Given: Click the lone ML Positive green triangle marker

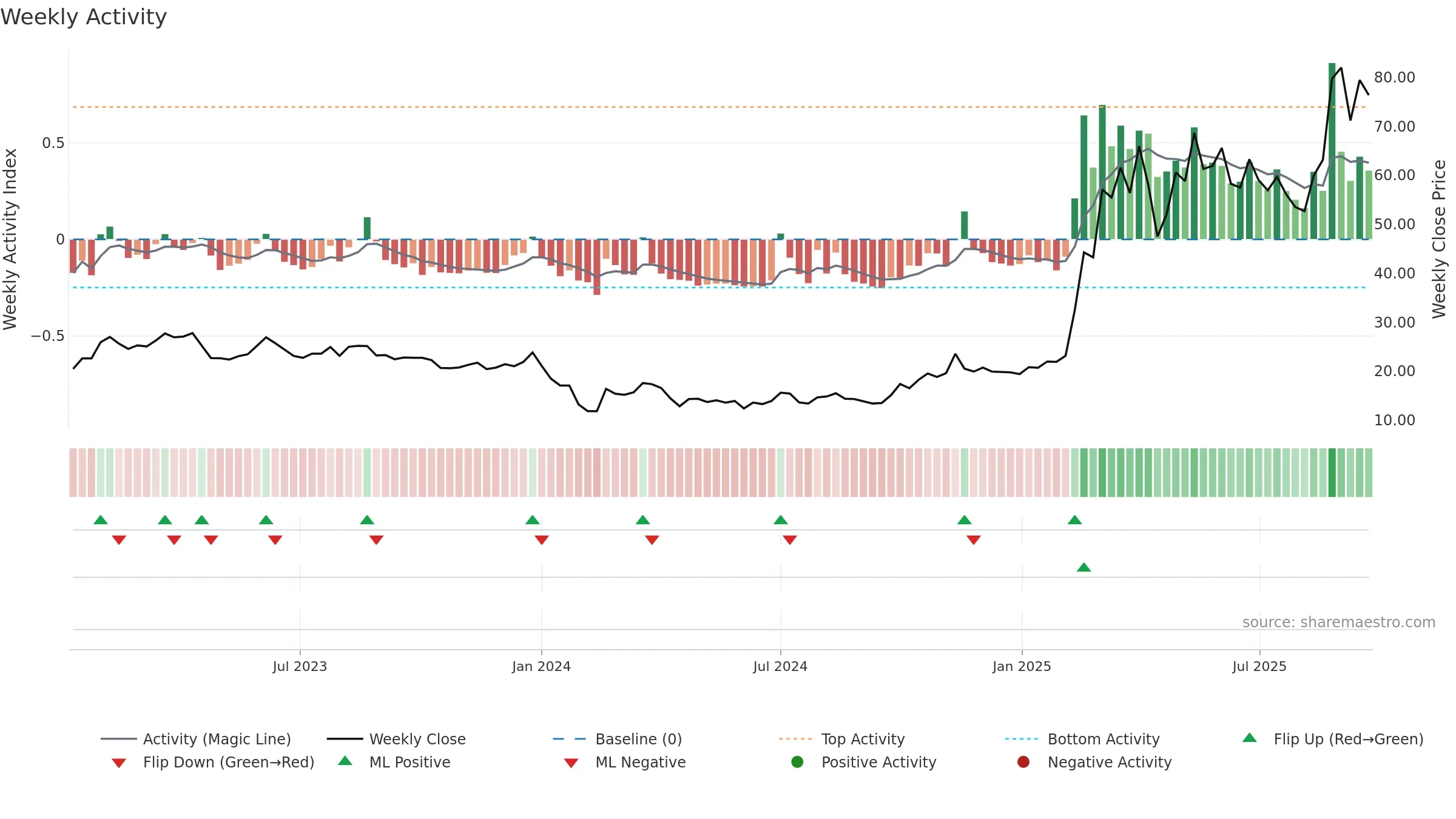Looking at the screenshot, I should [x=1084, y=567].
